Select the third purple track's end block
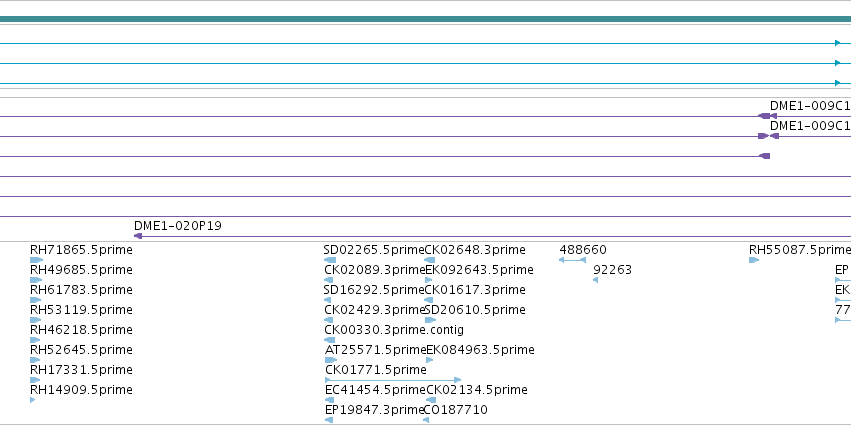The image size is (851, 425). (765, 156)
